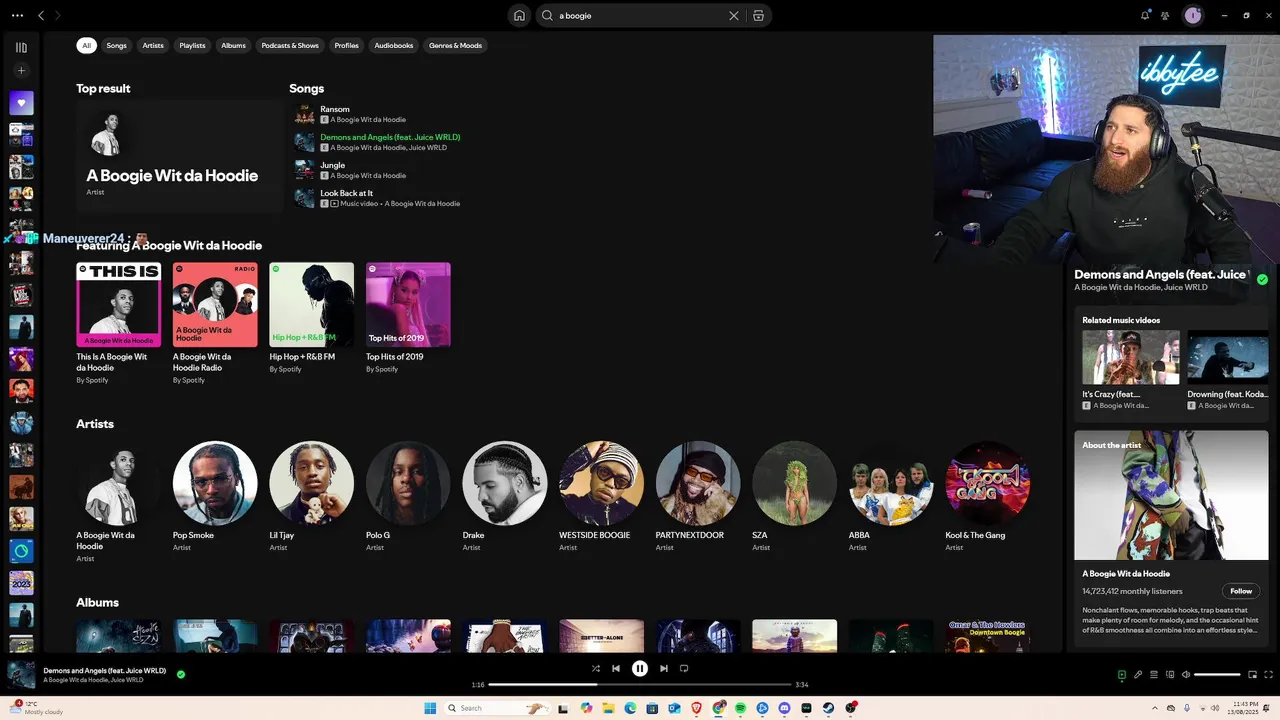The image size is (1280, 720).
Task: Click the Windows taskbar search box
Action: (499, 708)
